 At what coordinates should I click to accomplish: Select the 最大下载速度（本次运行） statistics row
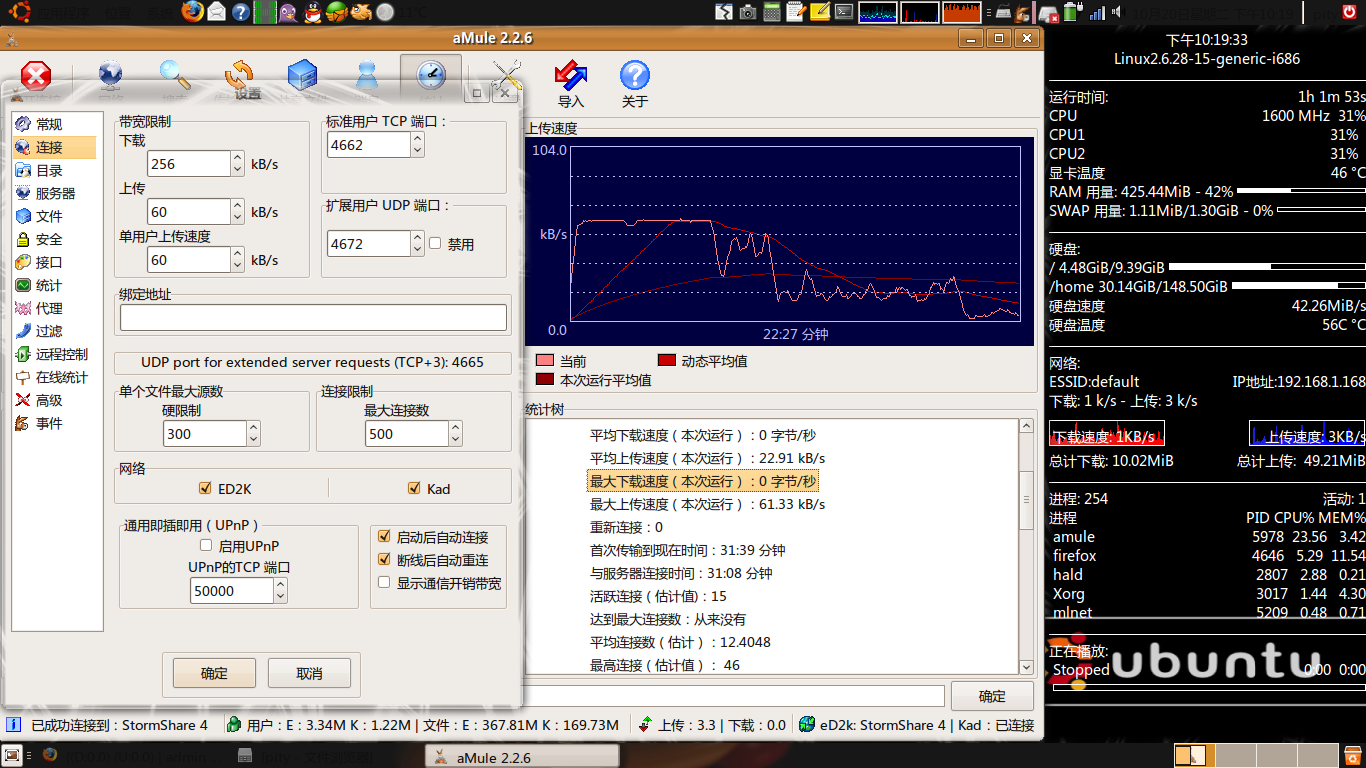(x=703, y=481)
